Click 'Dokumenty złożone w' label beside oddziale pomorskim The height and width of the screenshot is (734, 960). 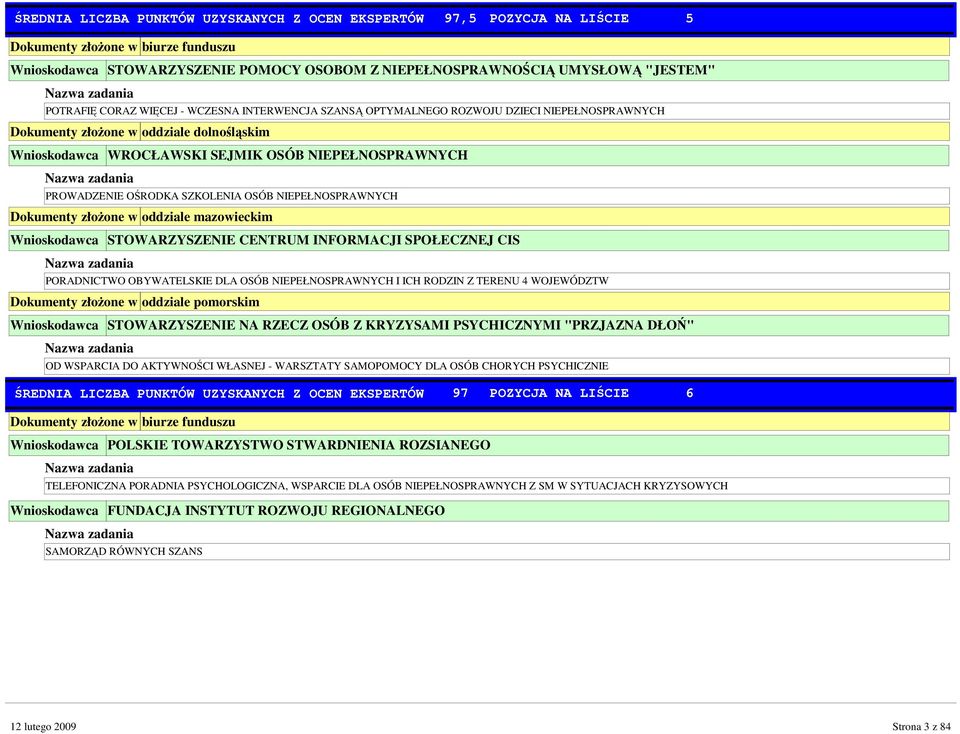[74, 302]
